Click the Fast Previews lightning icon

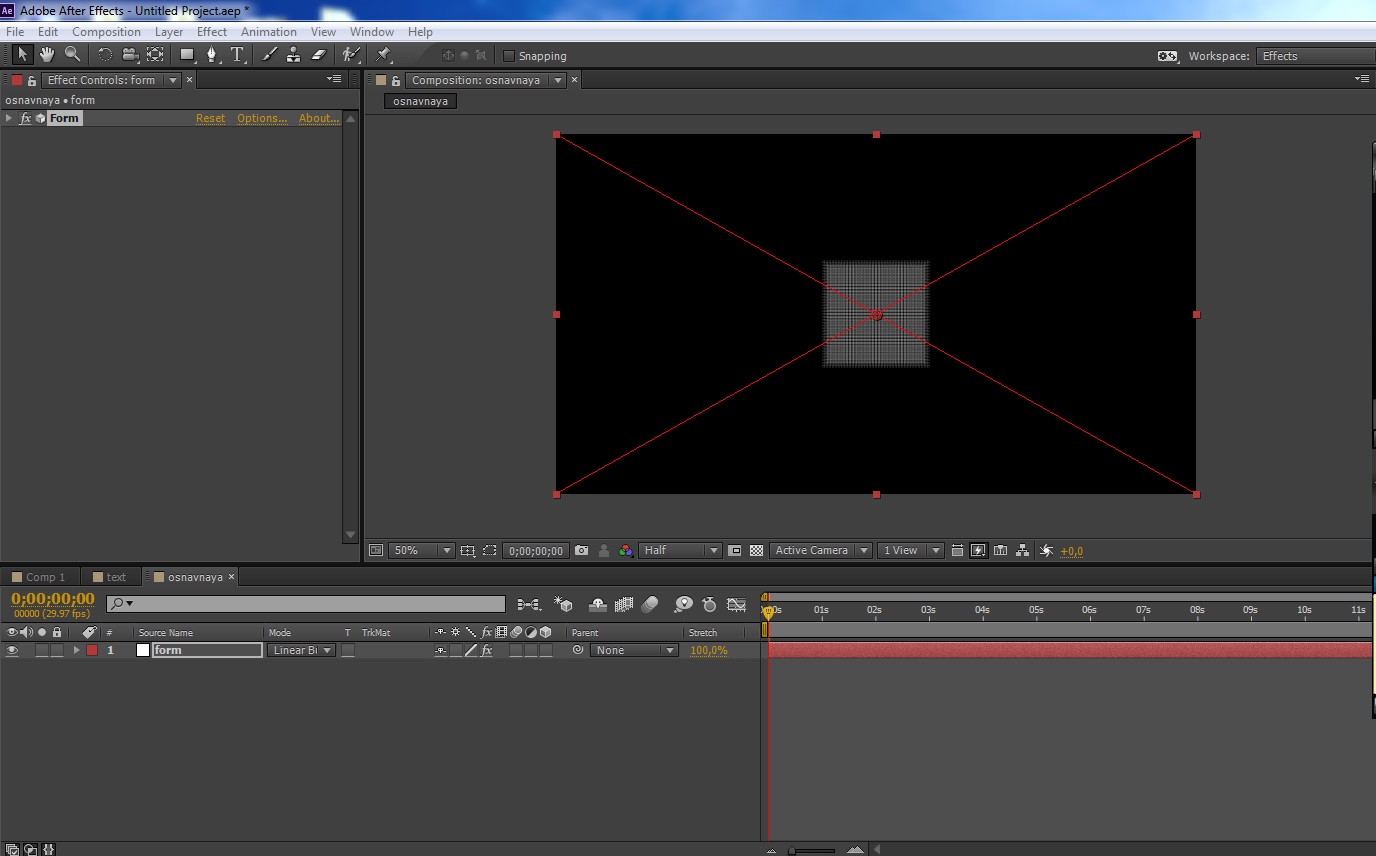point(979,550)
